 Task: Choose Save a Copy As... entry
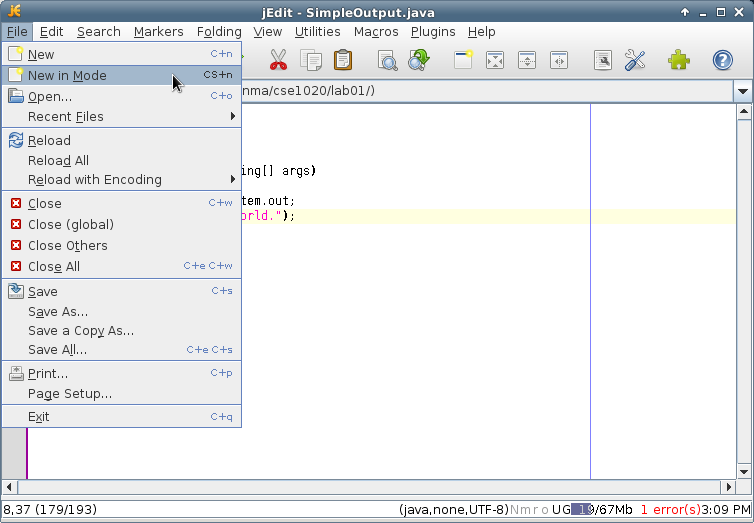coord(122,331)
